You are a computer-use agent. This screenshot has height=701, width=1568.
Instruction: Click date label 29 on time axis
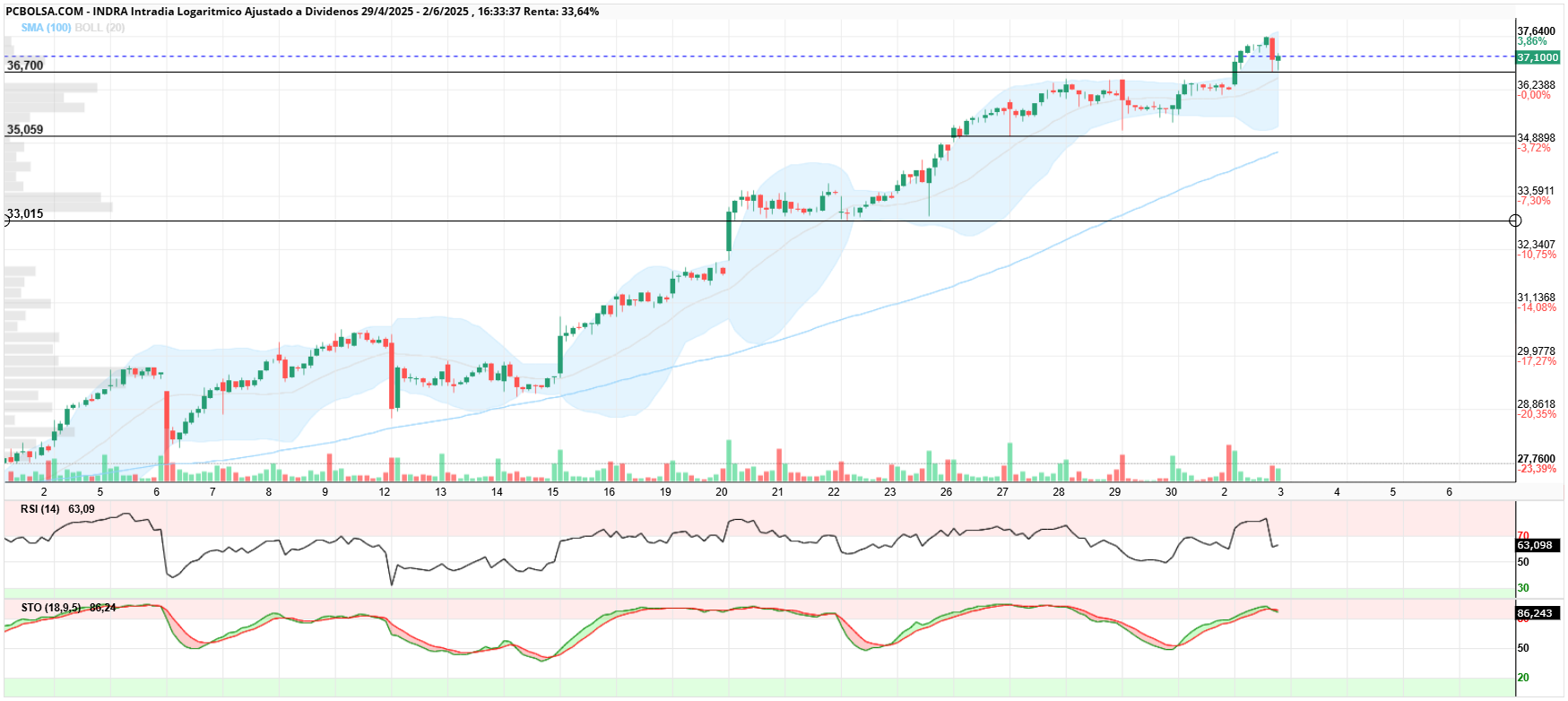pos(1114,492)
